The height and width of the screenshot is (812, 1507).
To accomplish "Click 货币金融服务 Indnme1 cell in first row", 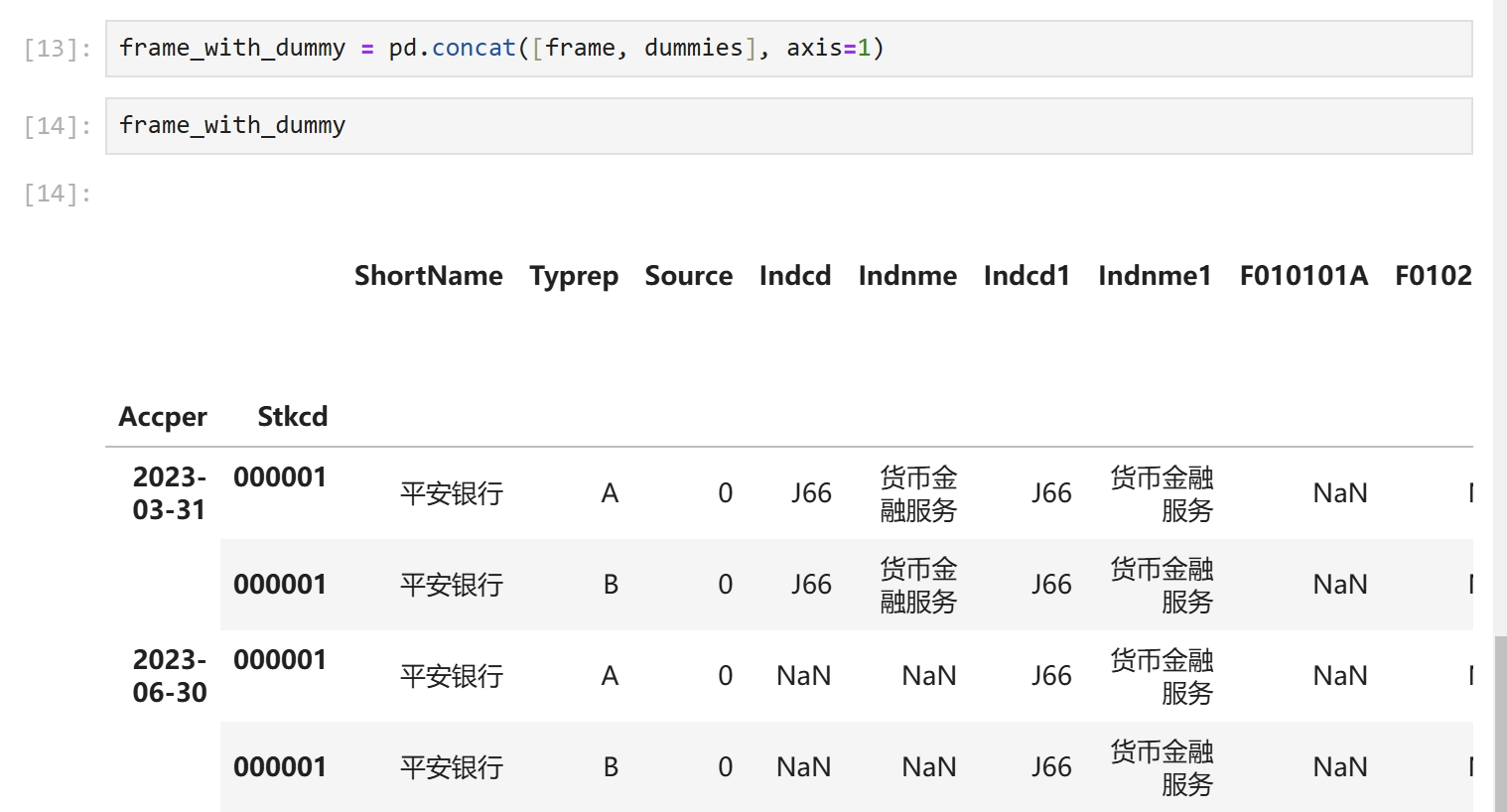I will pos(1162,493).
